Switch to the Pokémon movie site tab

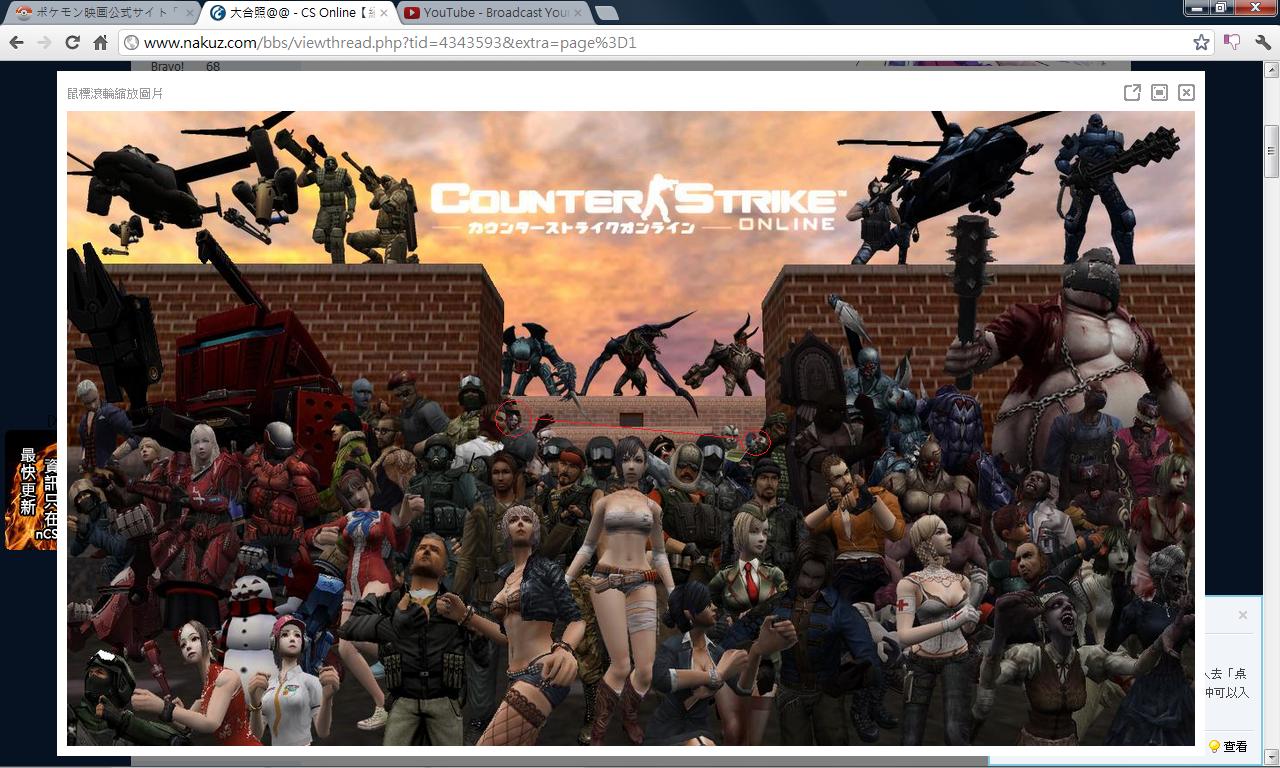[x=100, y=13]
